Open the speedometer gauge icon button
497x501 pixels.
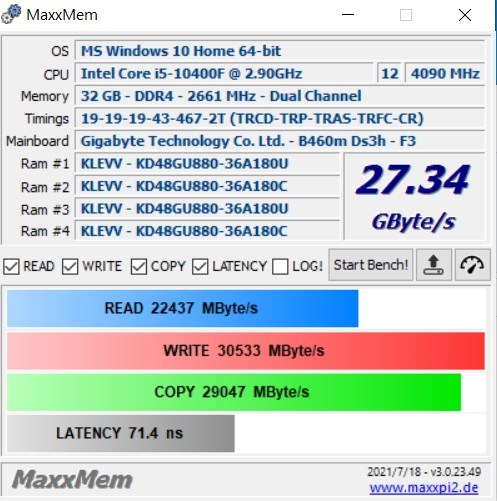pos(472,265)
